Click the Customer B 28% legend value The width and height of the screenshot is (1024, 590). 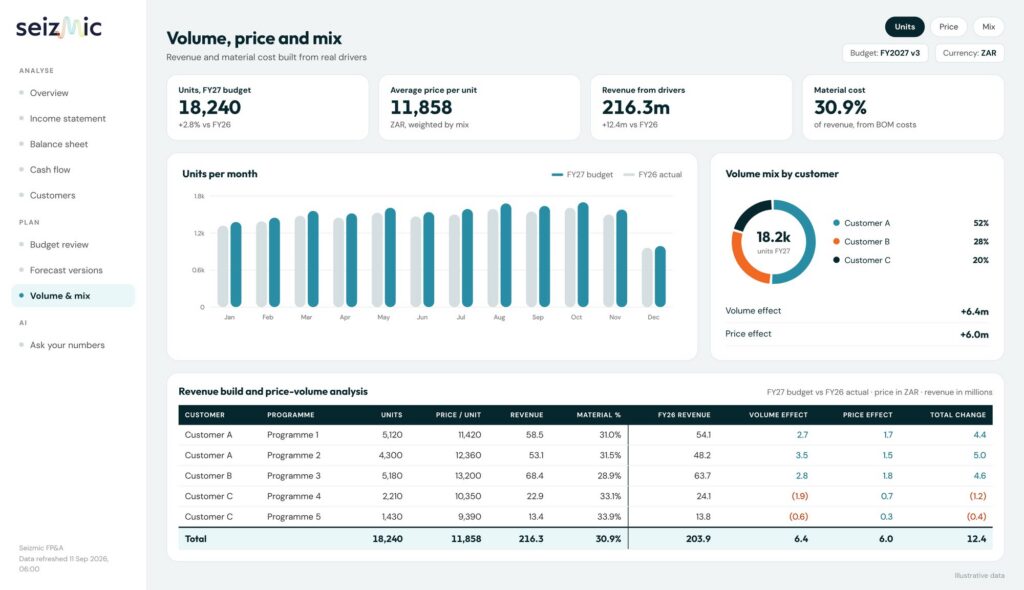(981, 241)
